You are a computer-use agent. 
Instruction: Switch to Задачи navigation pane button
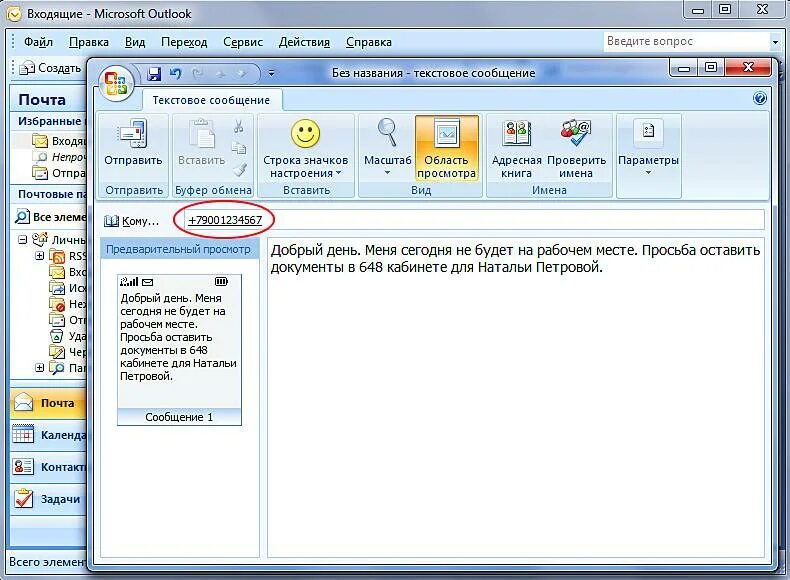48,499
